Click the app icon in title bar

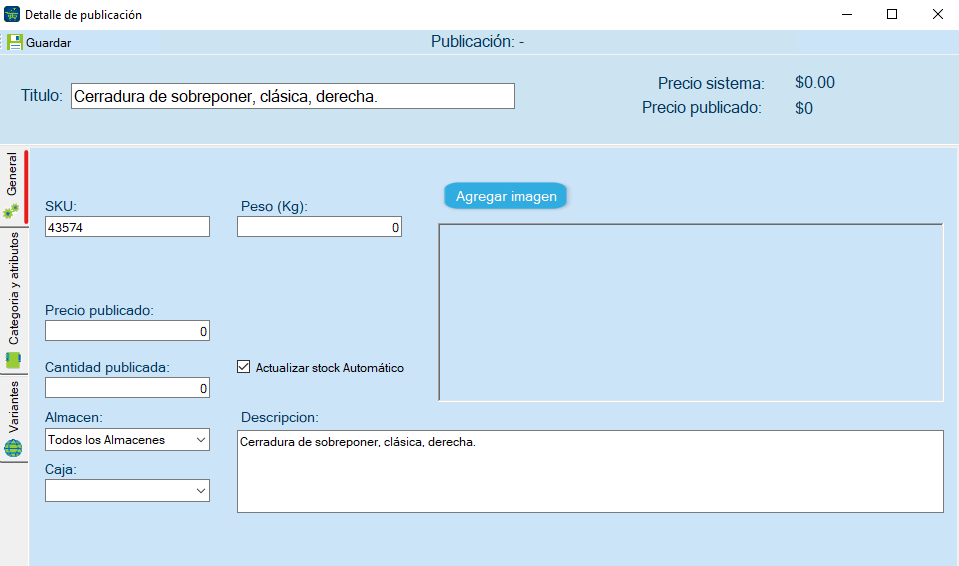[x=12, y=14]
